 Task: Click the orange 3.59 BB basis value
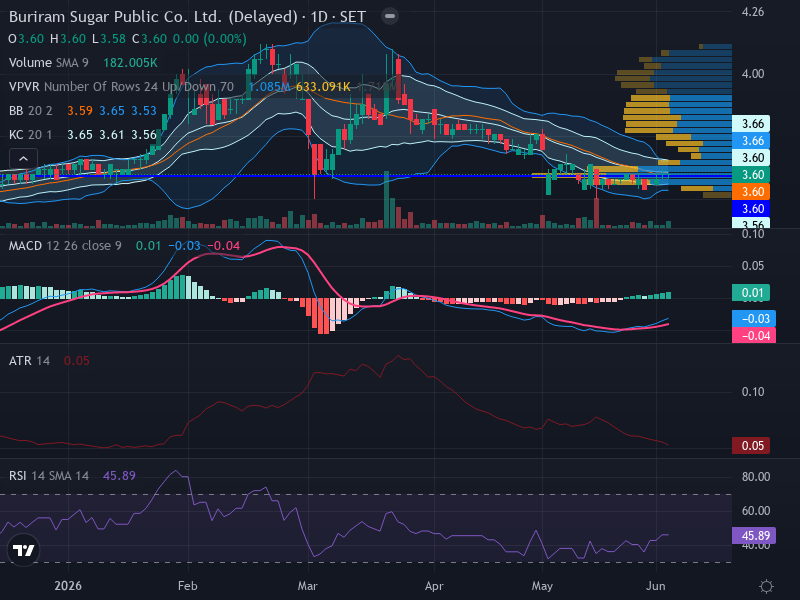(x=80, y=111)
